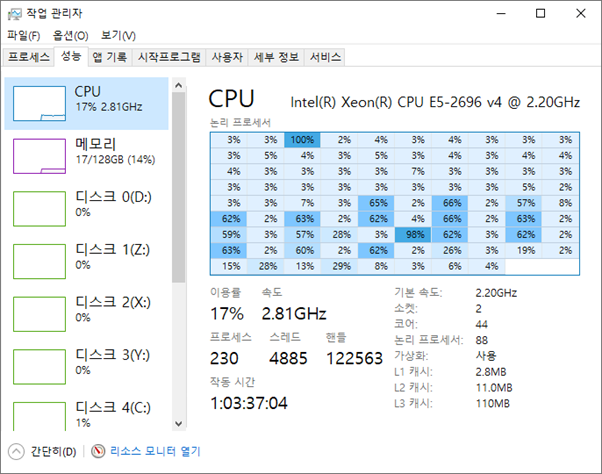Switch to the 세부 정보 tab

(x=276, y=57)
